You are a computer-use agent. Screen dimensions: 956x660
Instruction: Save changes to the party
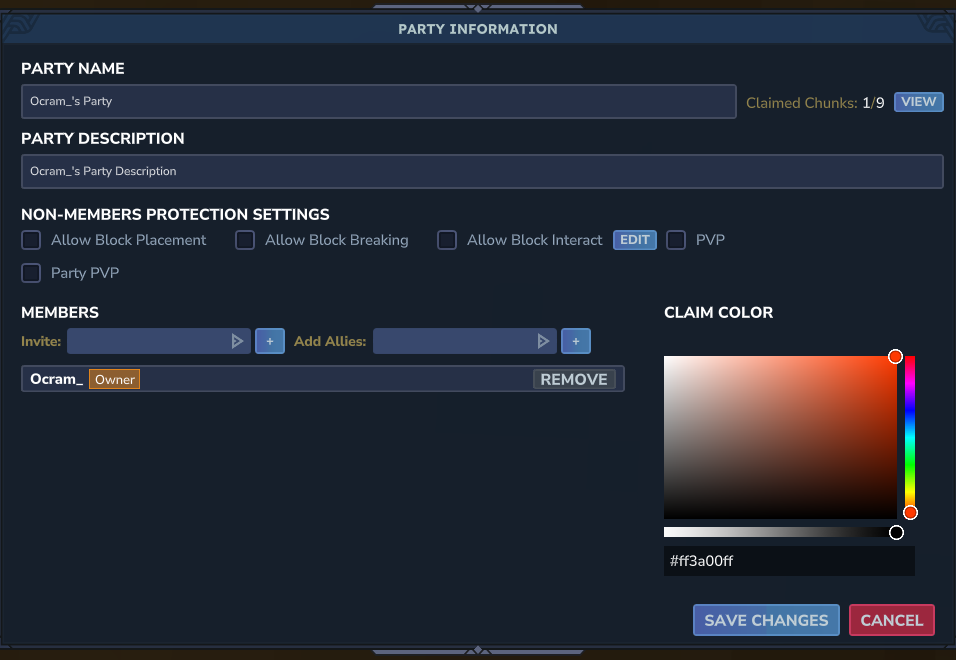pos(766,620)
